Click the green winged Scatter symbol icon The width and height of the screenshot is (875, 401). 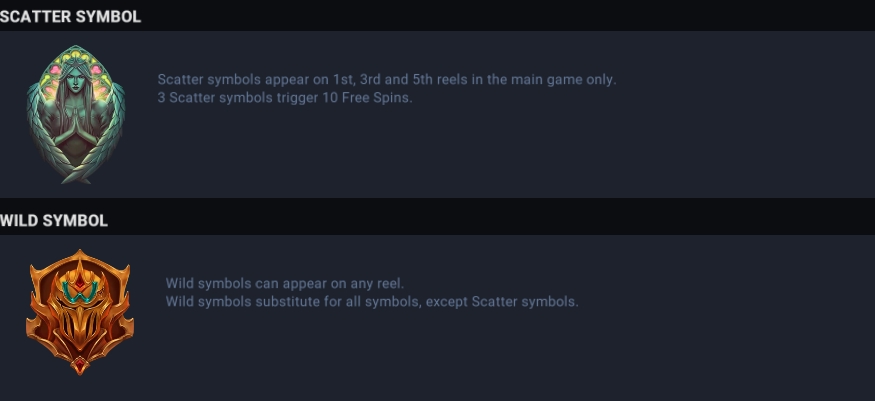pyautogui.click(x=76, y=114)
